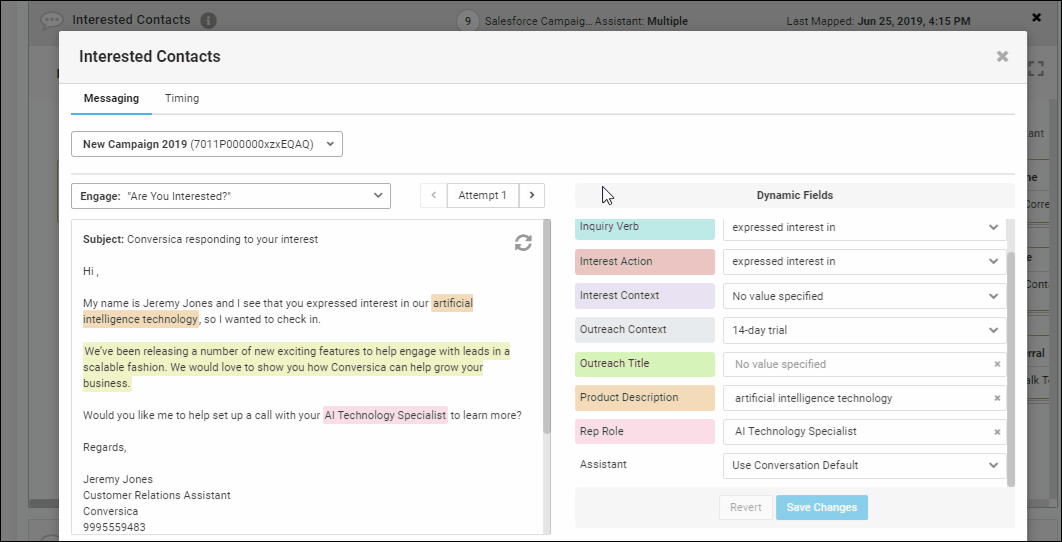Open the Outreach Context 14-day trial dropdown
The image size is (1062, 542).
point(865,330)
